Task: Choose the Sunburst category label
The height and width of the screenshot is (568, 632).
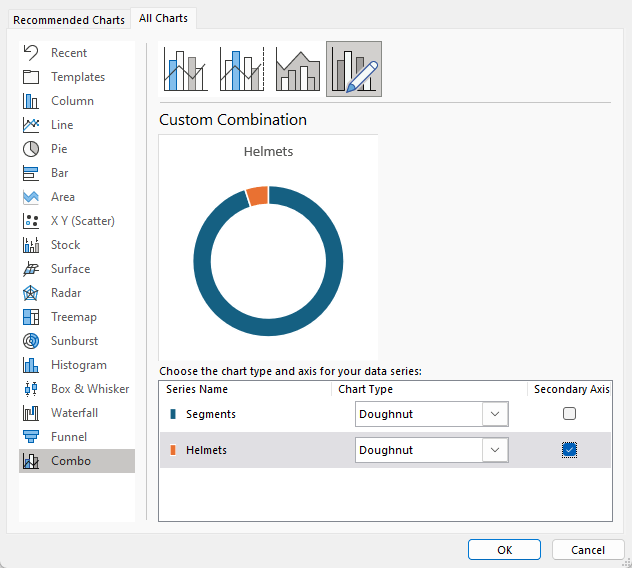Action: [x=75, y=341]
